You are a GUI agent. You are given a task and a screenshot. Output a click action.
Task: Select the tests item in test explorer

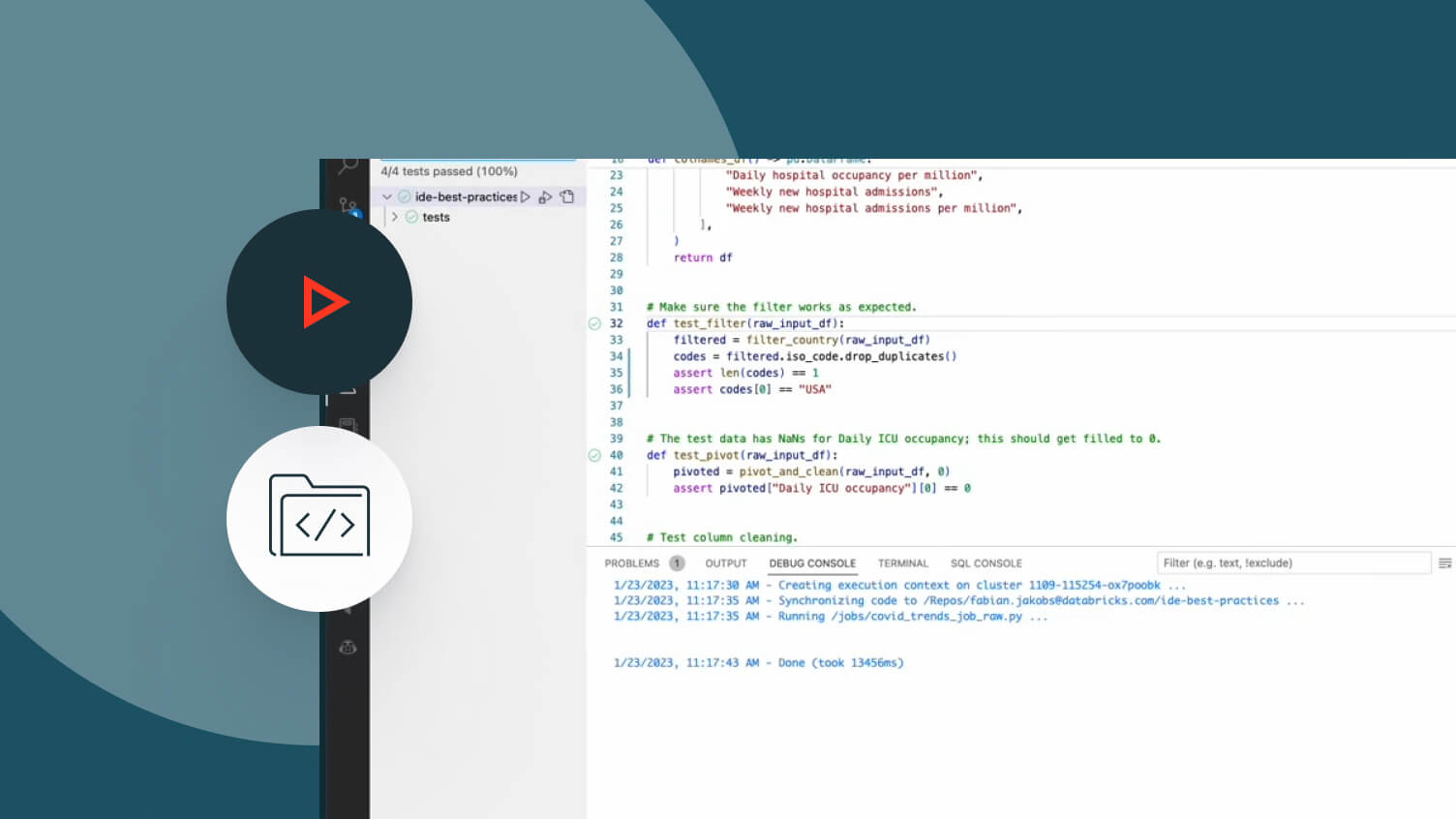click(436, 217)
